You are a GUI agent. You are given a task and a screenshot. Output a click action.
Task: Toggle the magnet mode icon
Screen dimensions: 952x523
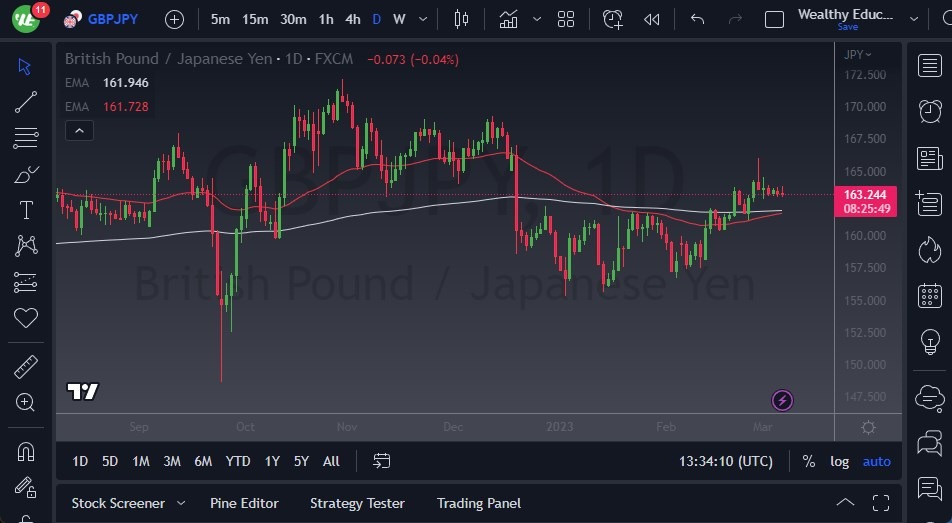coord(26,451)
